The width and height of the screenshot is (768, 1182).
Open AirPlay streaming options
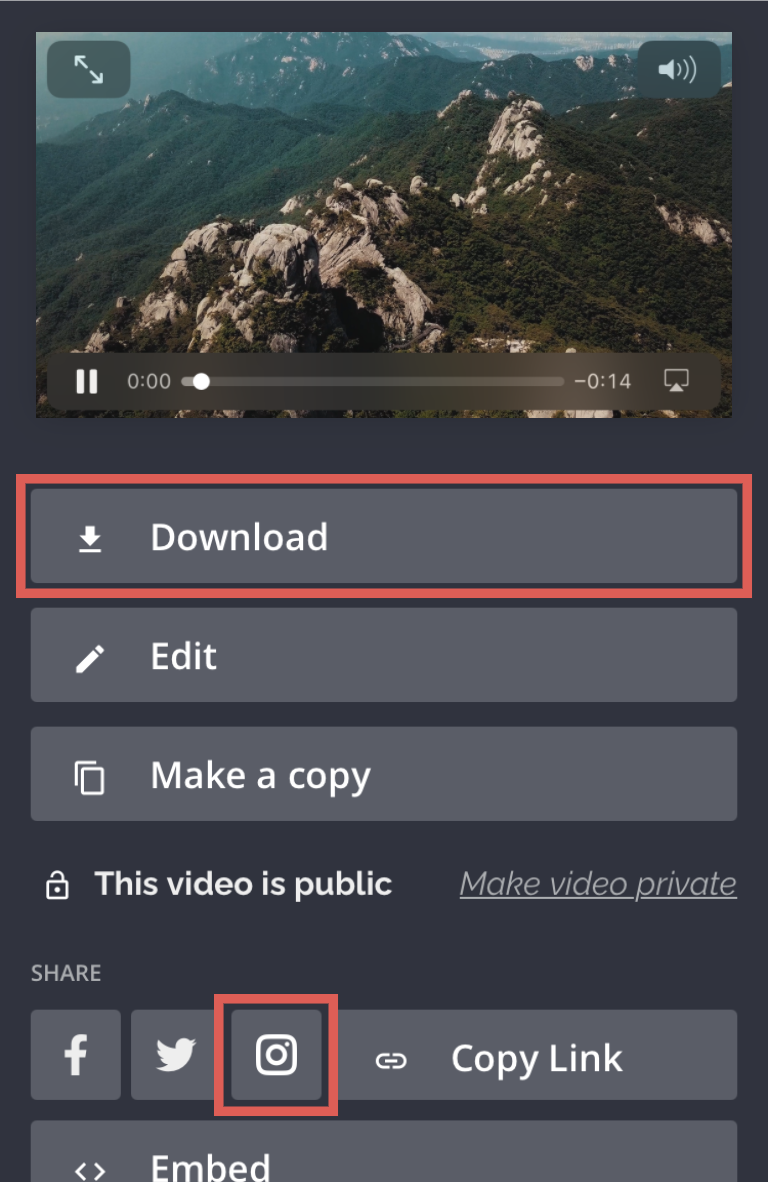676,381
